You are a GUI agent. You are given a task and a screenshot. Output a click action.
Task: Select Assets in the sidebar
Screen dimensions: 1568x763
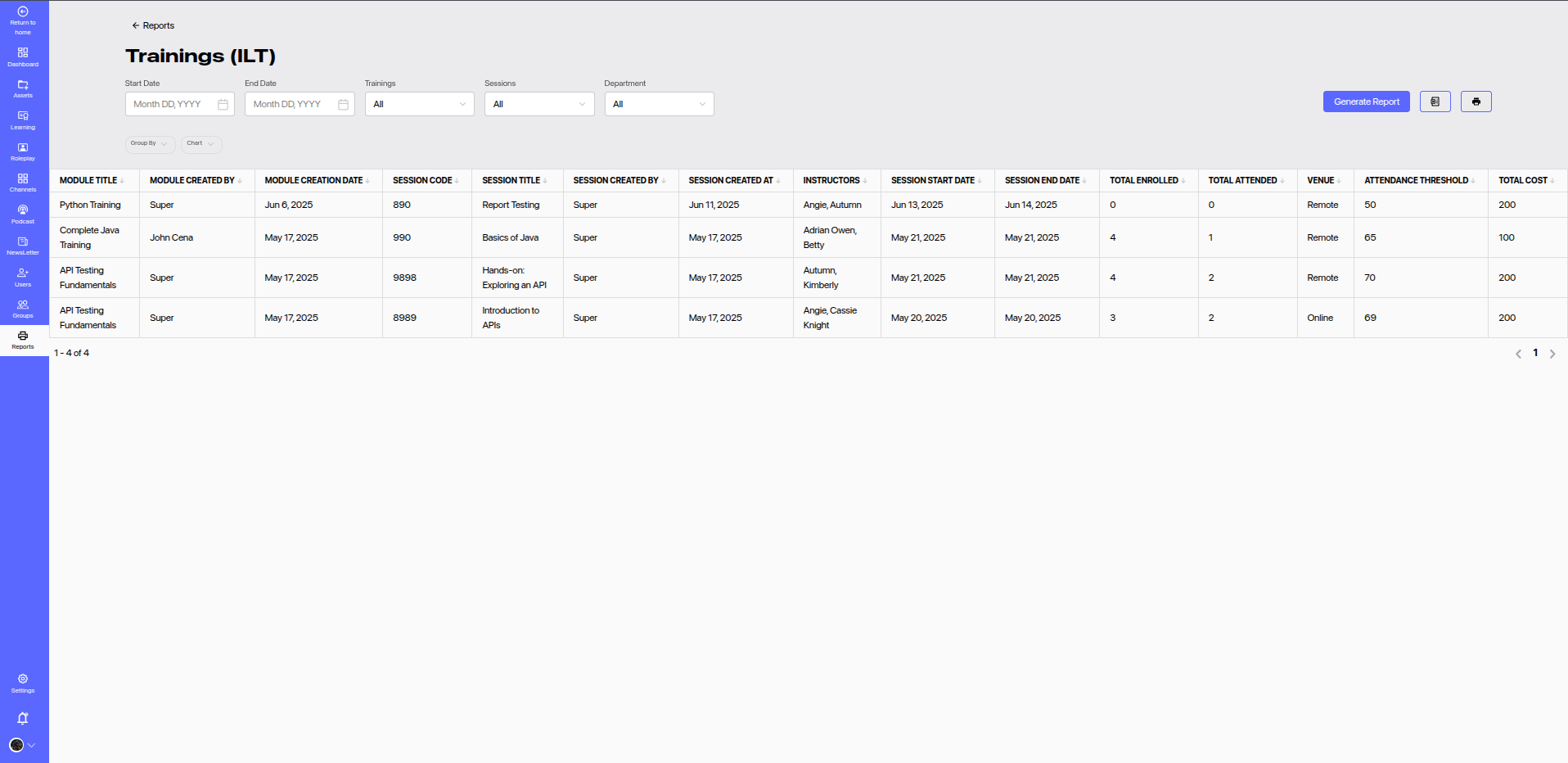point(23,88)
